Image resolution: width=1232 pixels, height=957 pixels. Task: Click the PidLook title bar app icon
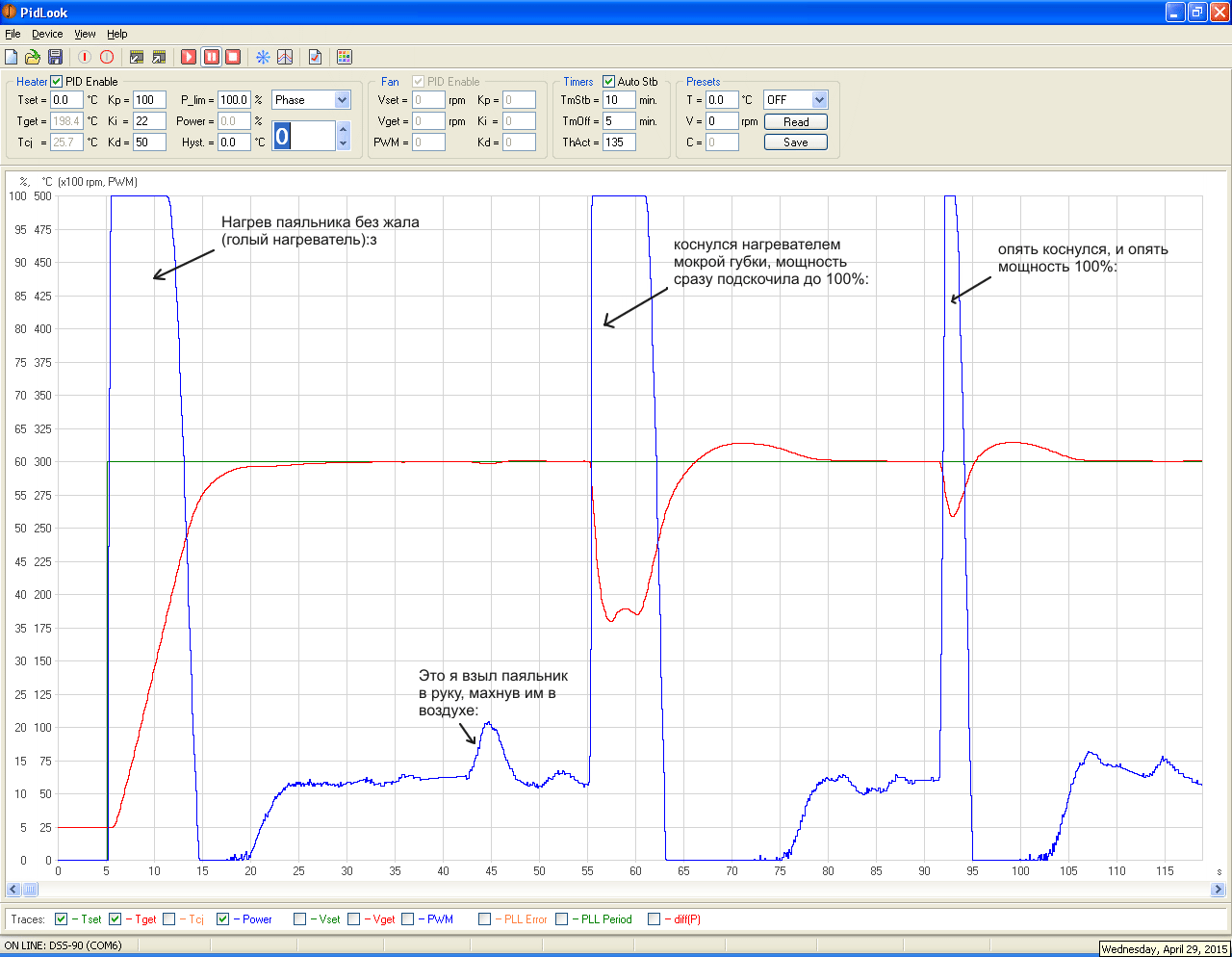point(11,12)
